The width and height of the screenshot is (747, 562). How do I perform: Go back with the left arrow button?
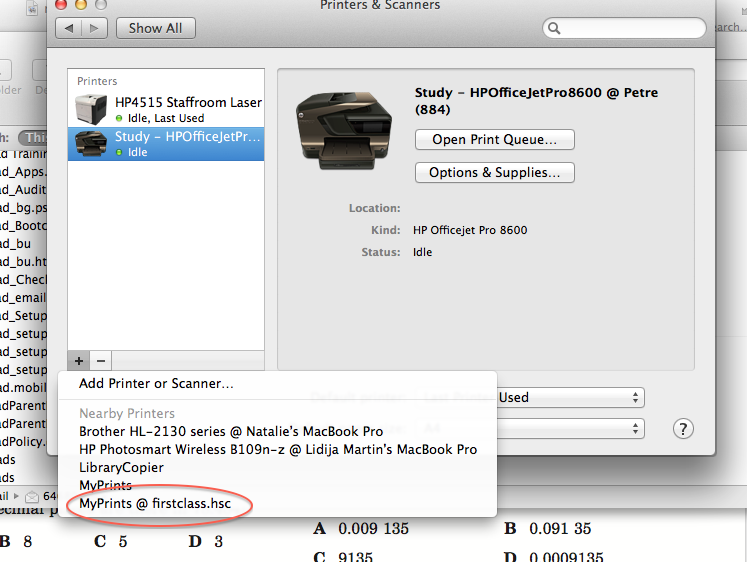69,28
